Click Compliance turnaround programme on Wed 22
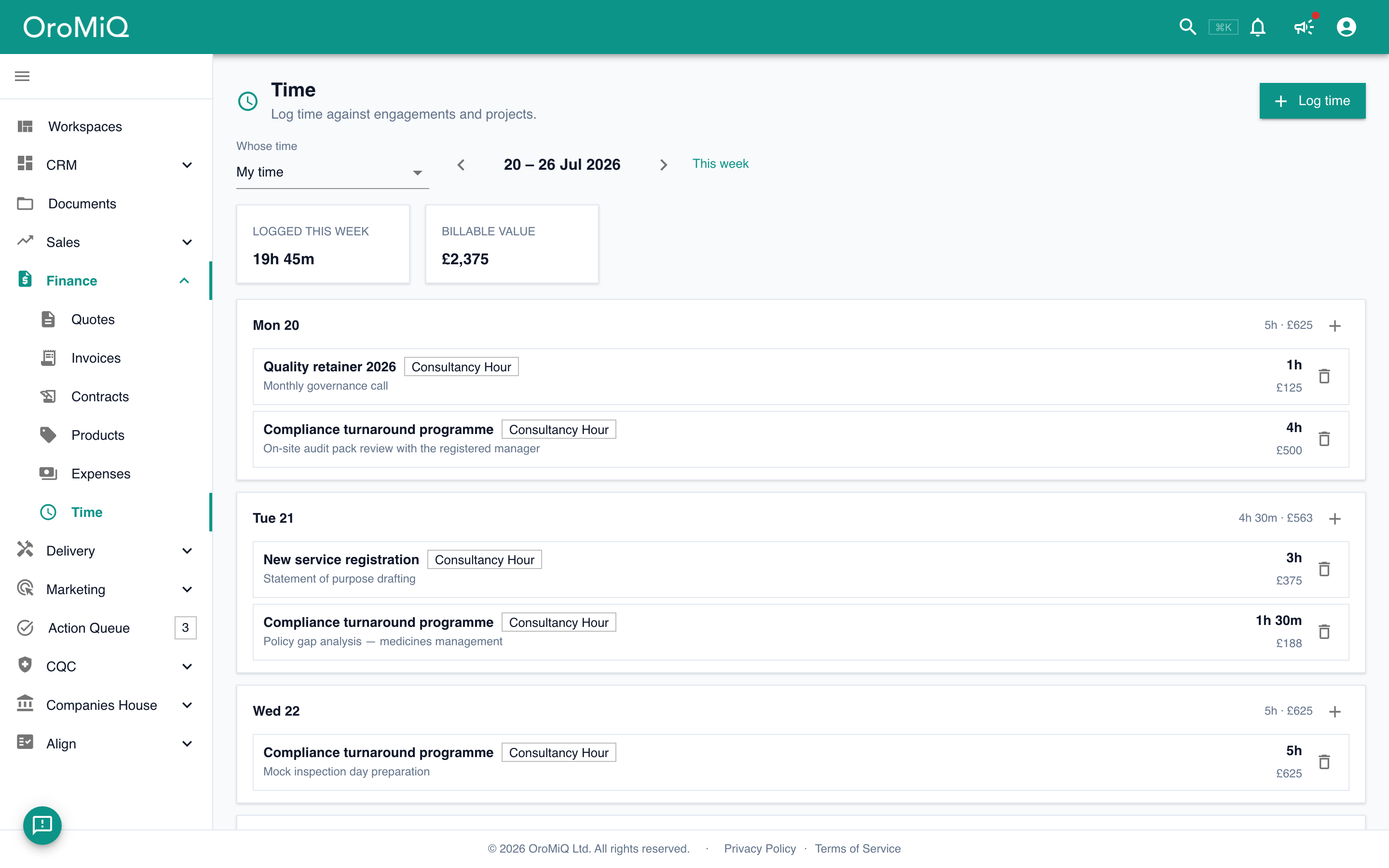 [378, 753]
